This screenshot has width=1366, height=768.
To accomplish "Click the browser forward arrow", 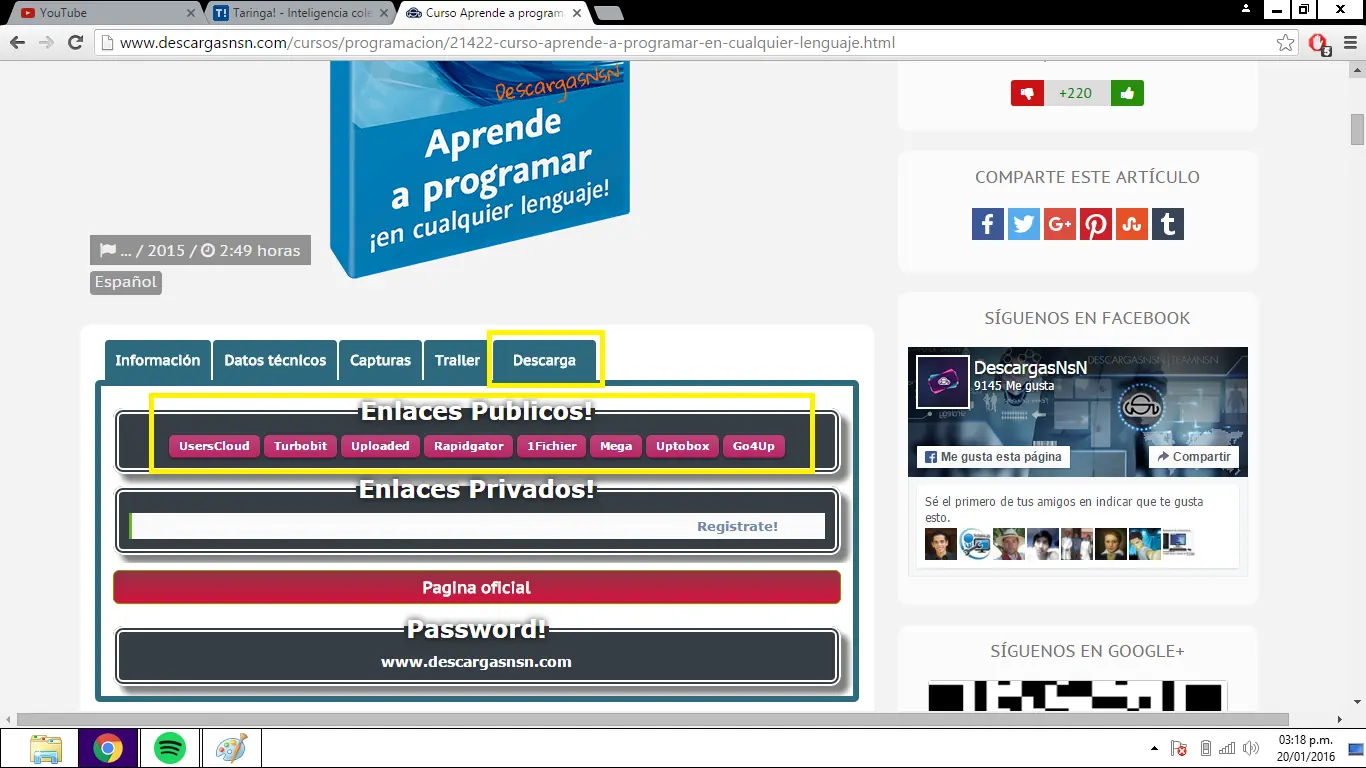I will click(x=46, y=43).
